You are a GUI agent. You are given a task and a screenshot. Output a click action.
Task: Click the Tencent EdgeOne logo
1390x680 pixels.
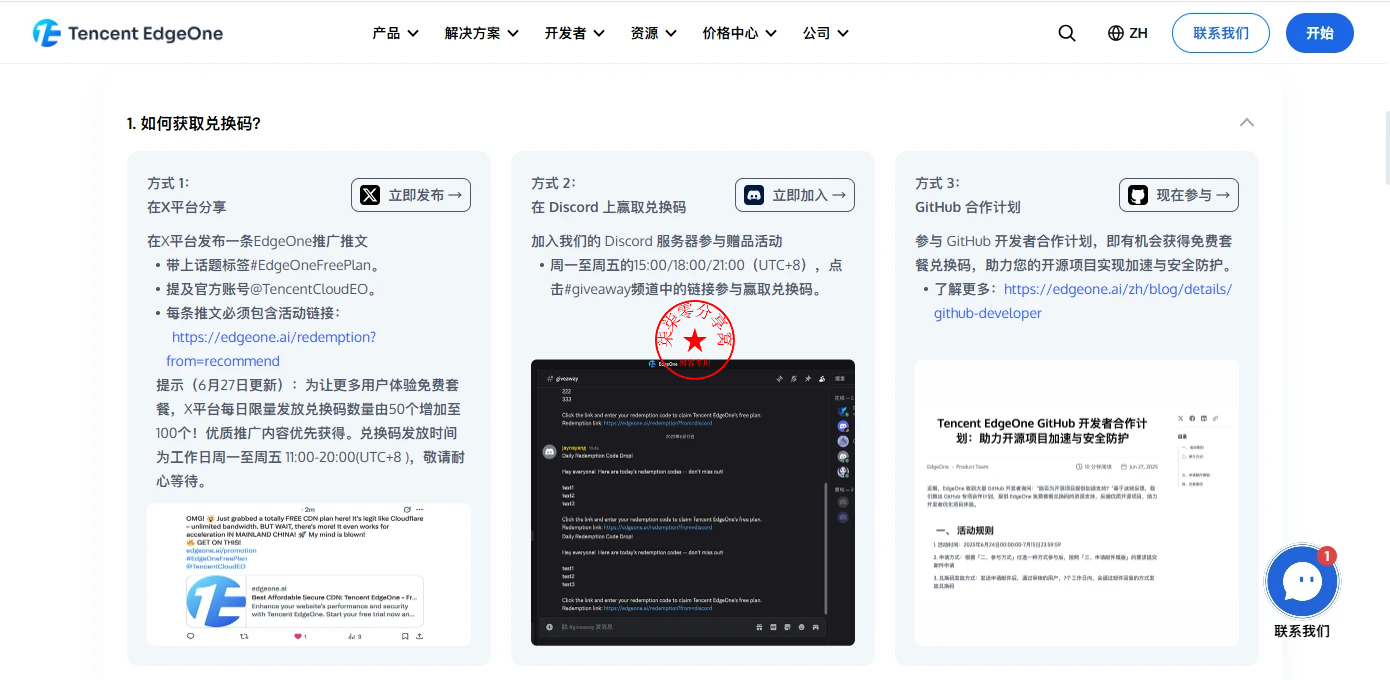click(x=128, y=33)
